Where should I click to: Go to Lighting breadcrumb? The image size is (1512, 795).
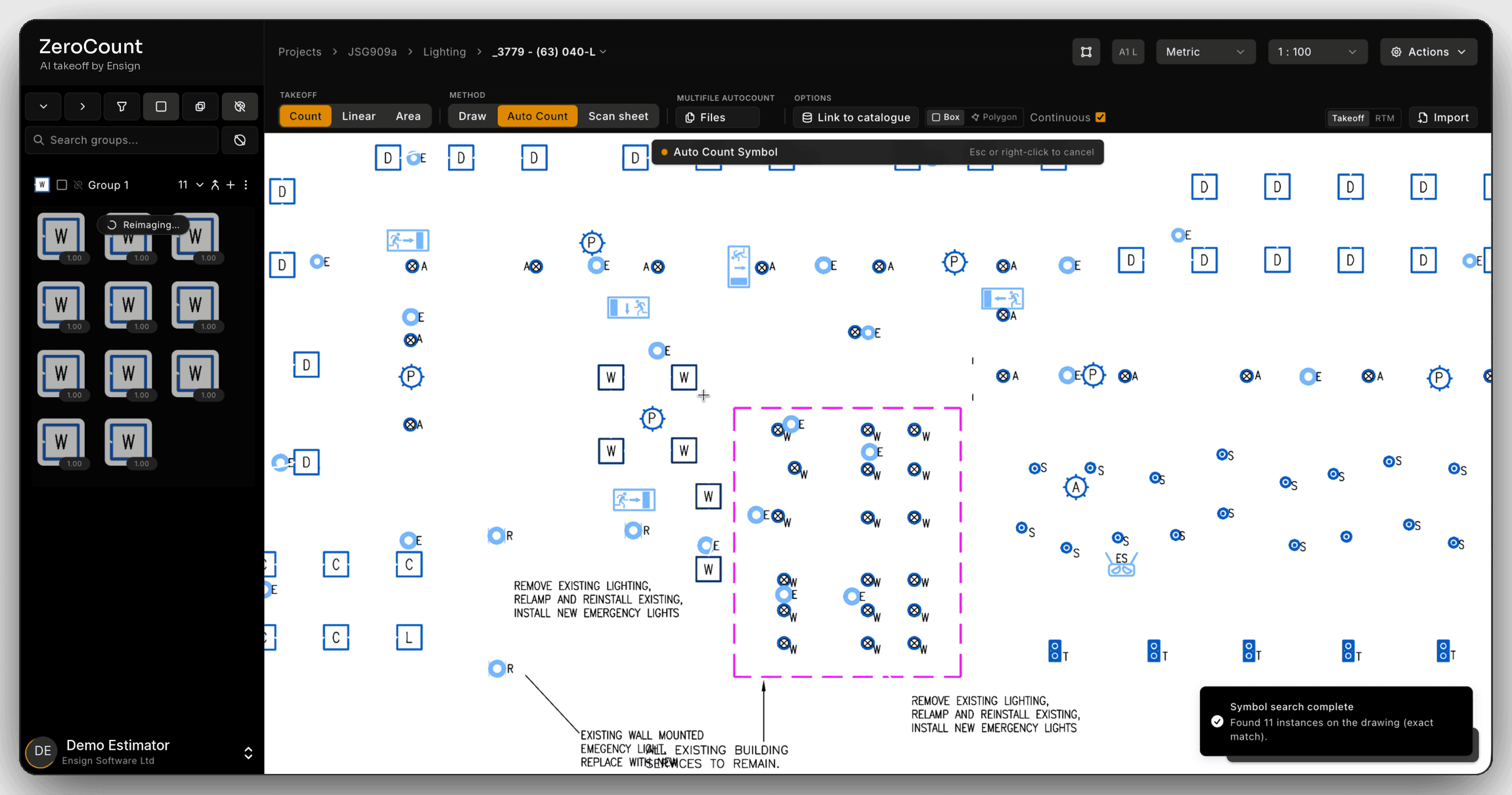click(445, 52)
